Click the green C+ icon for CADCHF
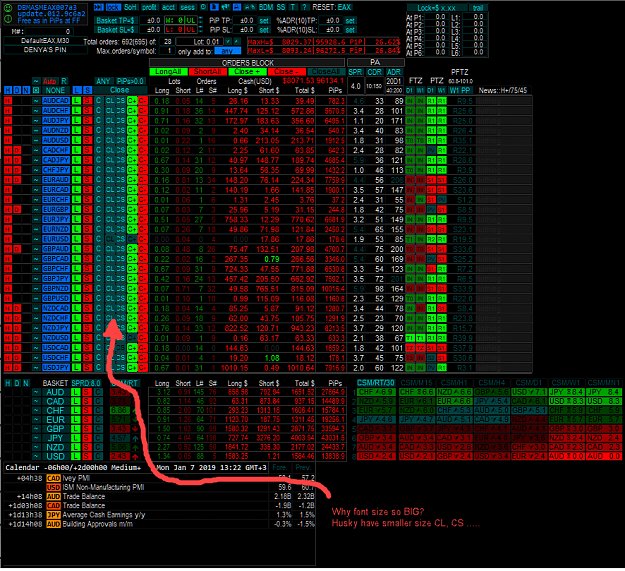Screen dimensions: 625x571 132,150
